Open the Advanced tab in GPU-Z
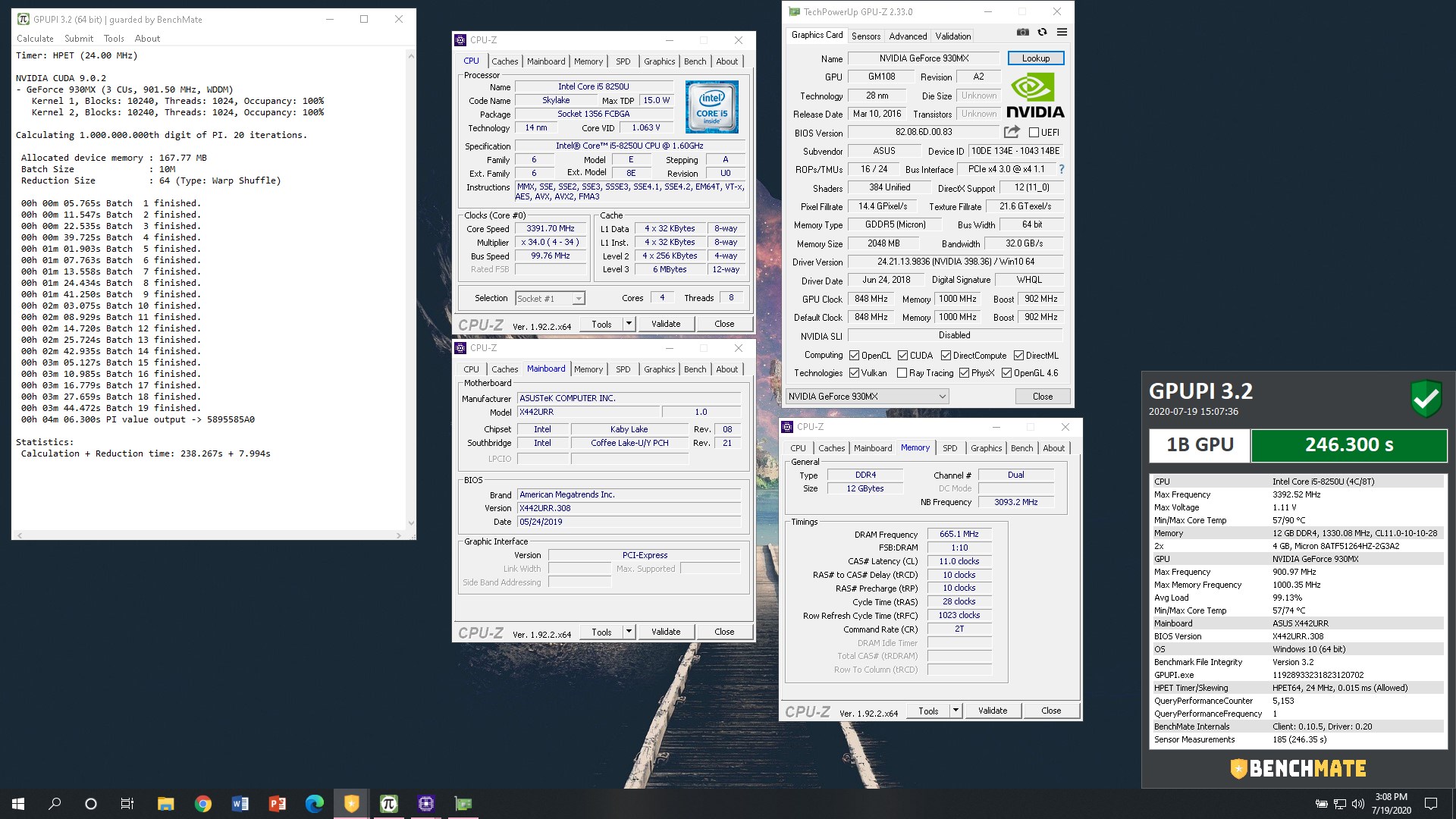This screenshot has width=1456, height=819. click(908, 36)
